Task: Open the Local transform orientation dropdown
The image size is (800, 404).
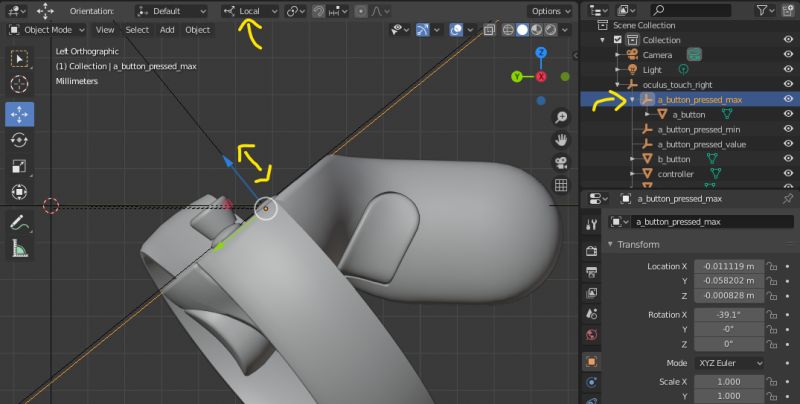Action: (251, 11)
